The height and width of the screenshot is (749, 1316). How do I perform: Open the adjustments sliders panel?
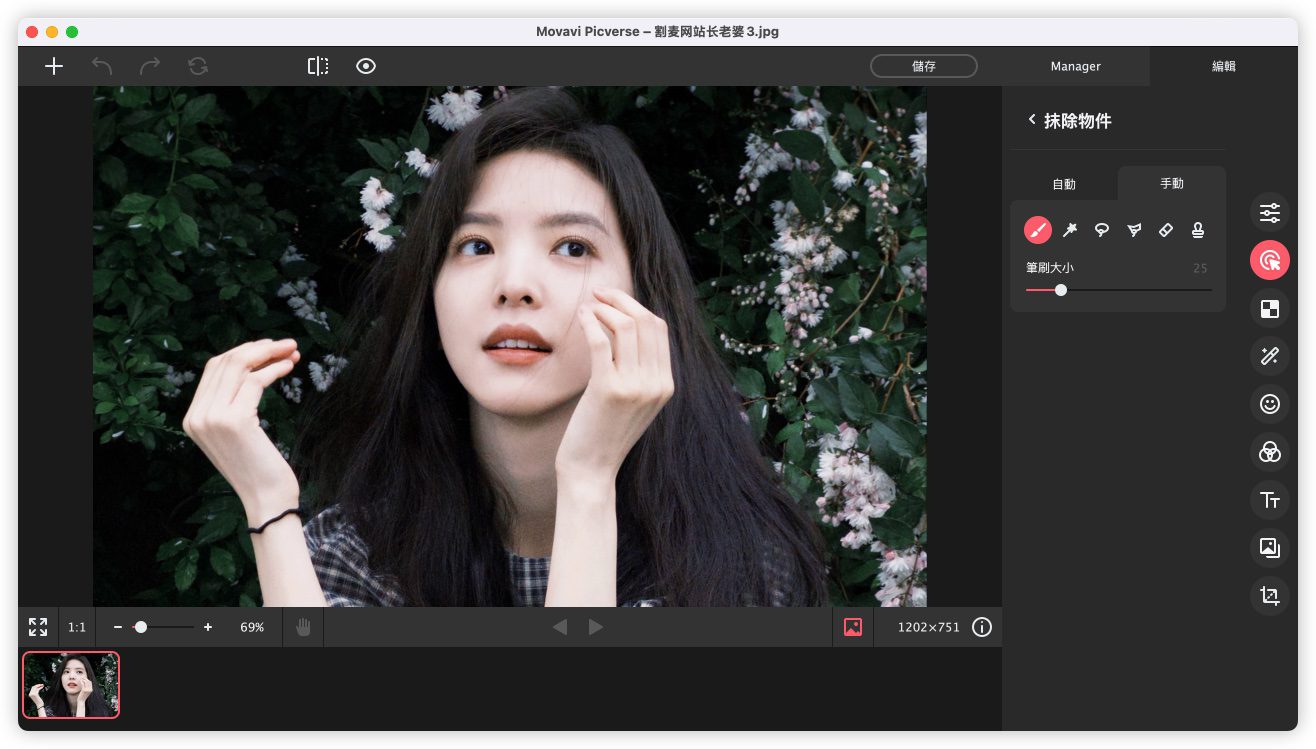[1270, 212]
